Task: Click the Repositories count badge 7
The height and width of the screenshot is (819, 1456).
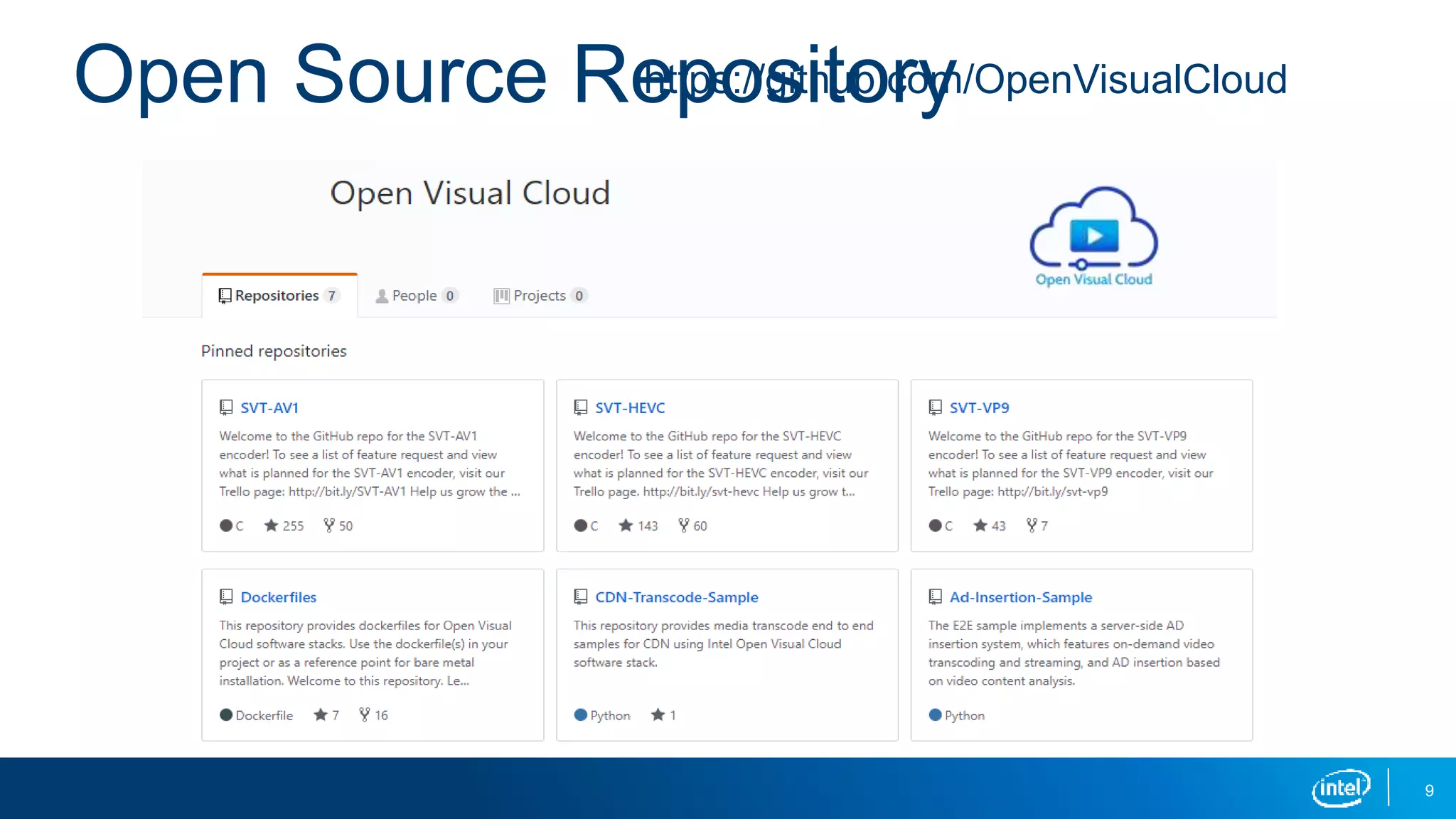Action: (331, 296)
